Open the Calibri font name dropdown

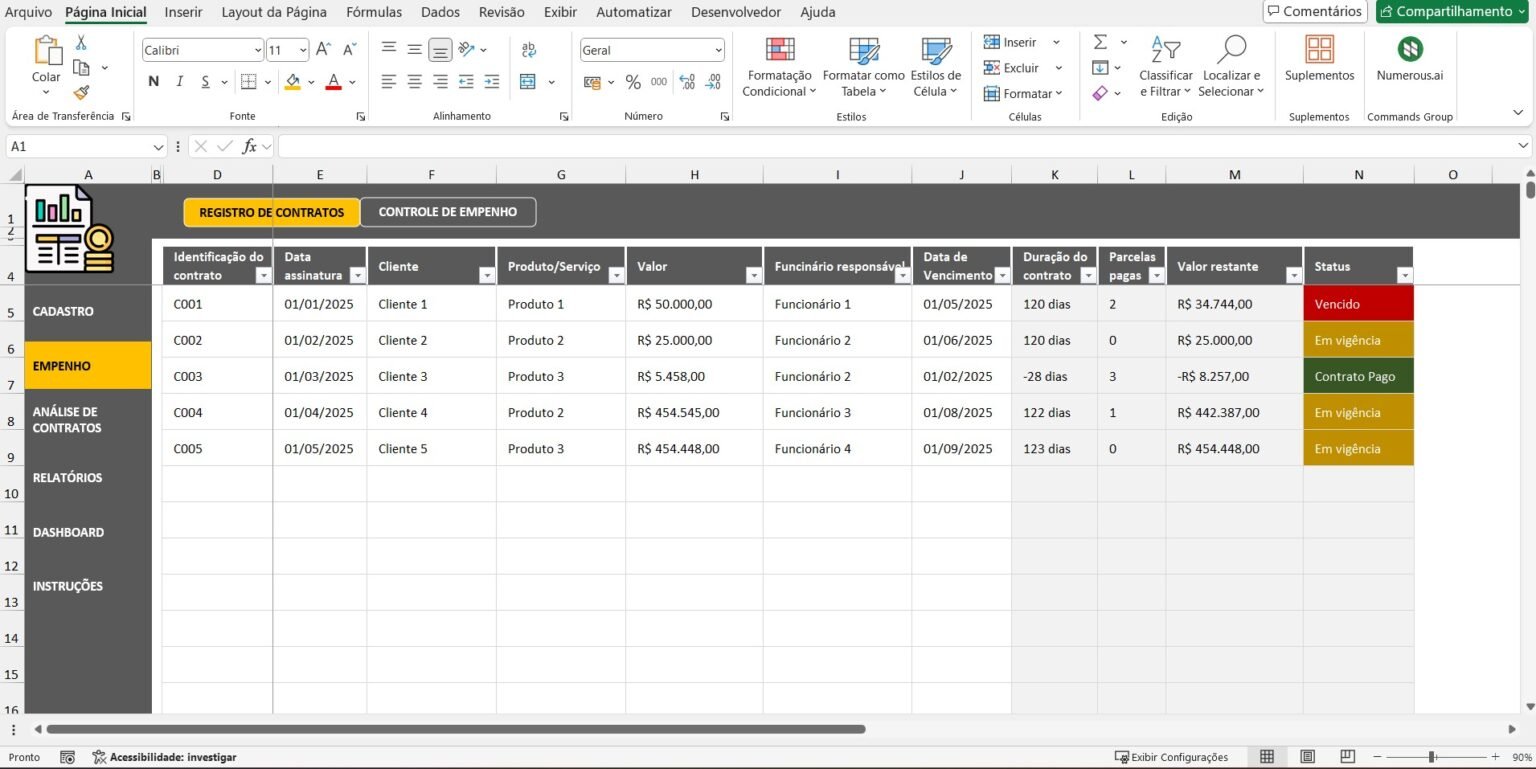point(257,50)
